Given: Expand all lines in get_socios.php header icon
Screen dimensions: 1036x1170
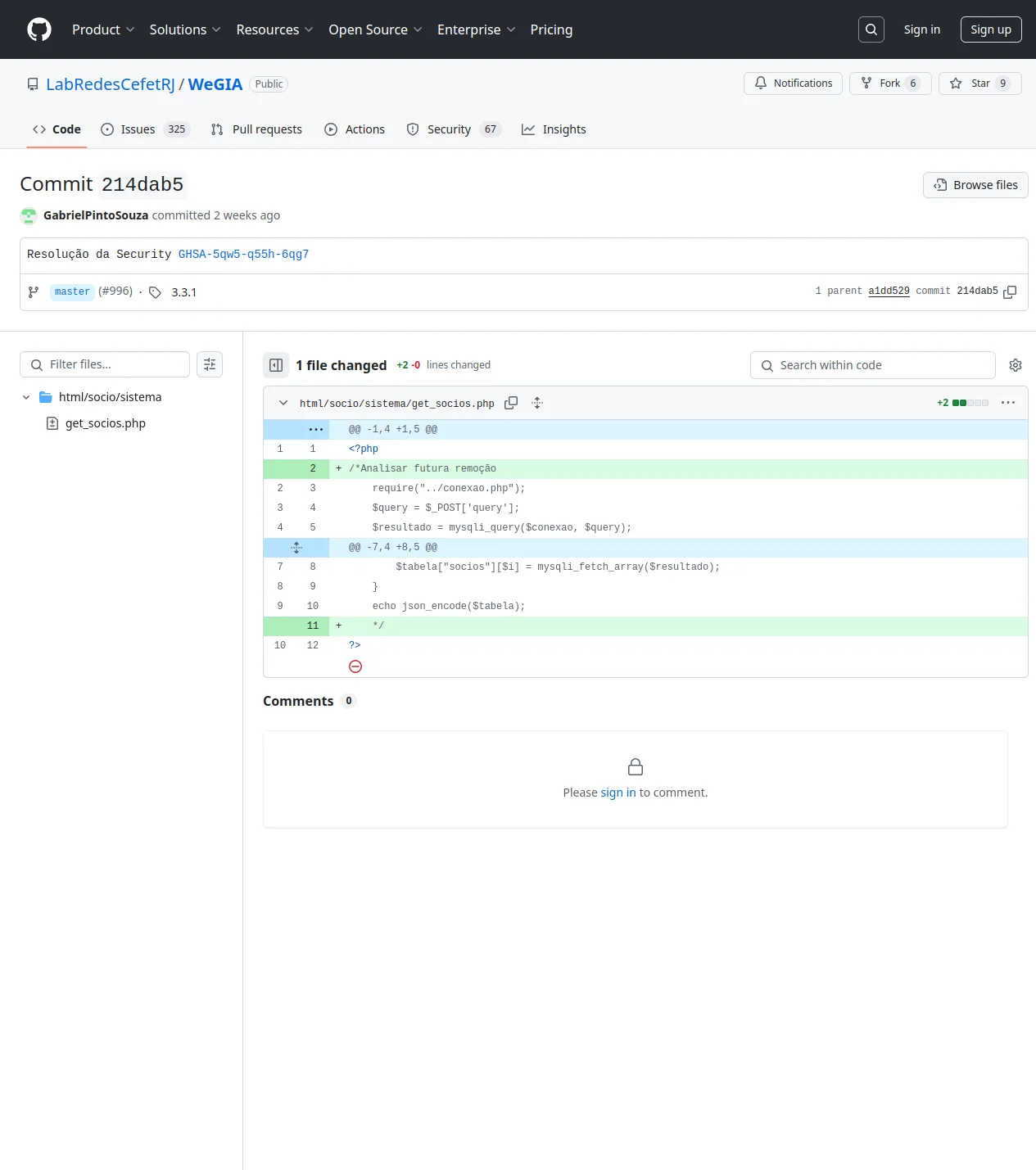Looking at the screenshot, I should pyautogui.click(x=537, y=403).
